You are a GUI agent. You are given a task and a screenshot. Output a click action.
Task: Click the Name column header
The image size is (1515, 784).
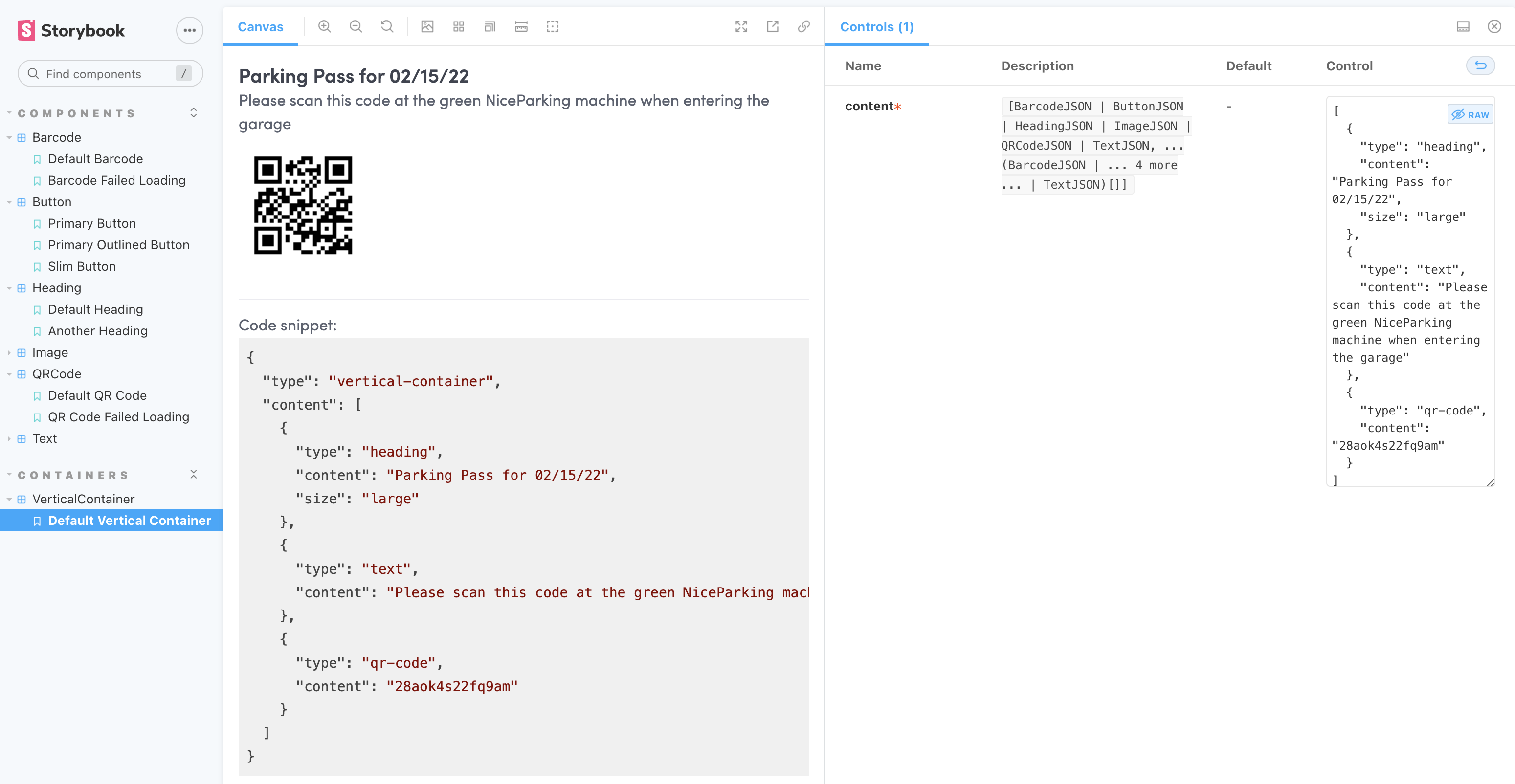pos(863,66)
